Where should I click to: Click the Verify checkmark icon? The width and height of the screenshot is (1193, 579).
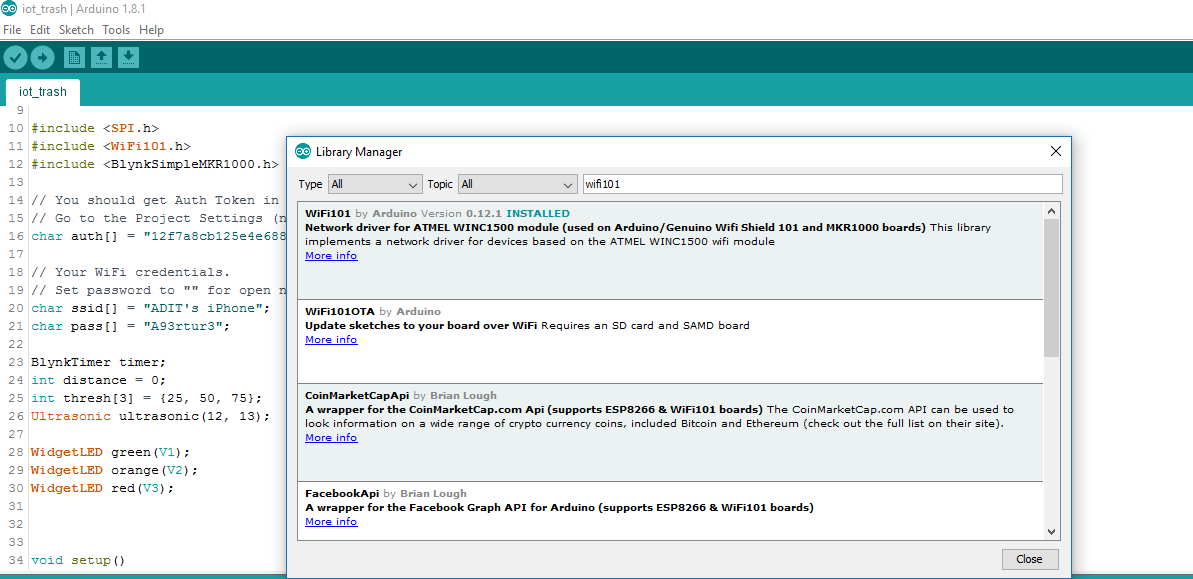15,57
